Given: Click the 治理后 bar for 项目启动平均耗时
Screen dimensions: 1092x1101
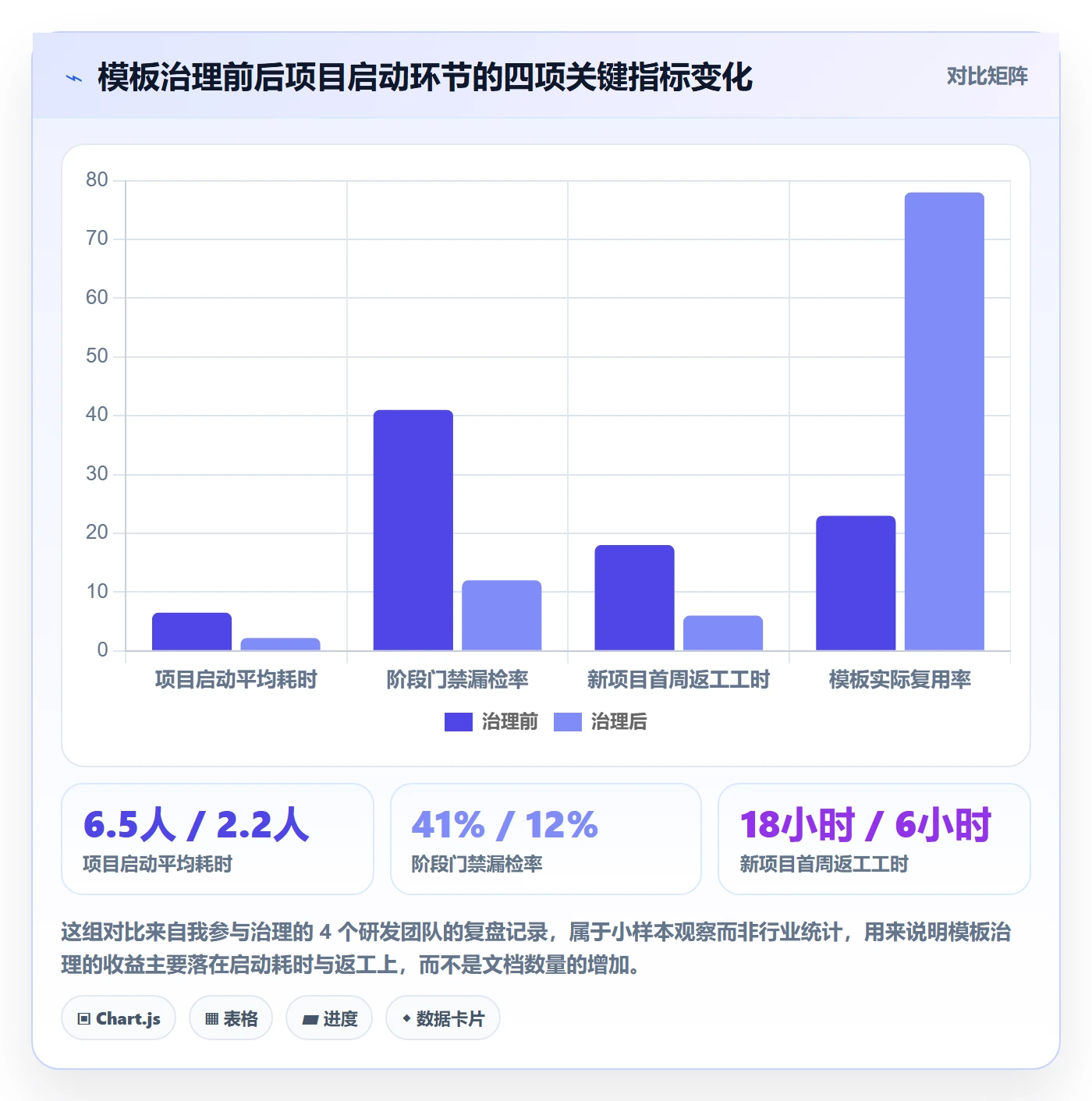Looking at the screenshot, I should pyautogui.click(x=281, y=644).
